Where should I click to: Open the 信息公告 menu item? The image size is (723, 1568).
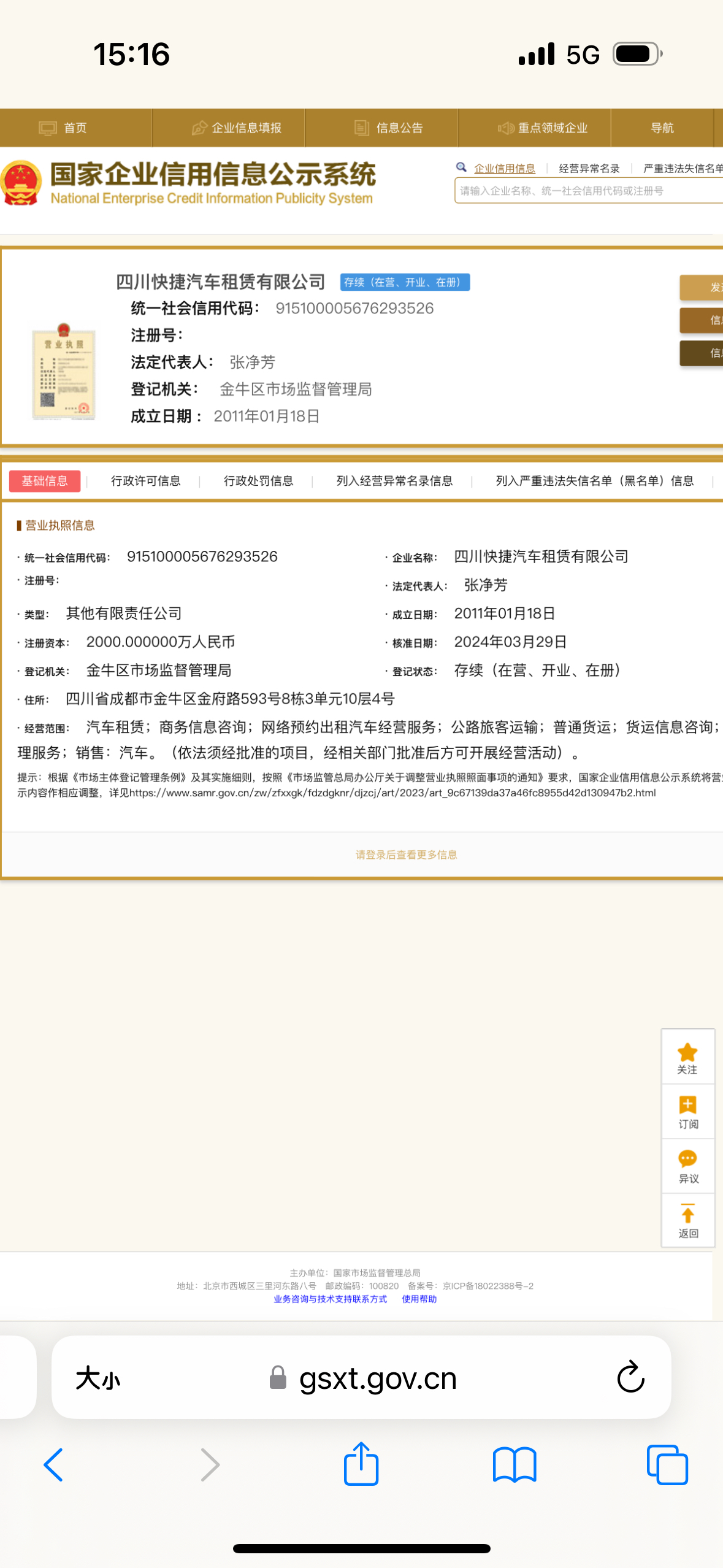[x=400, y=128]
